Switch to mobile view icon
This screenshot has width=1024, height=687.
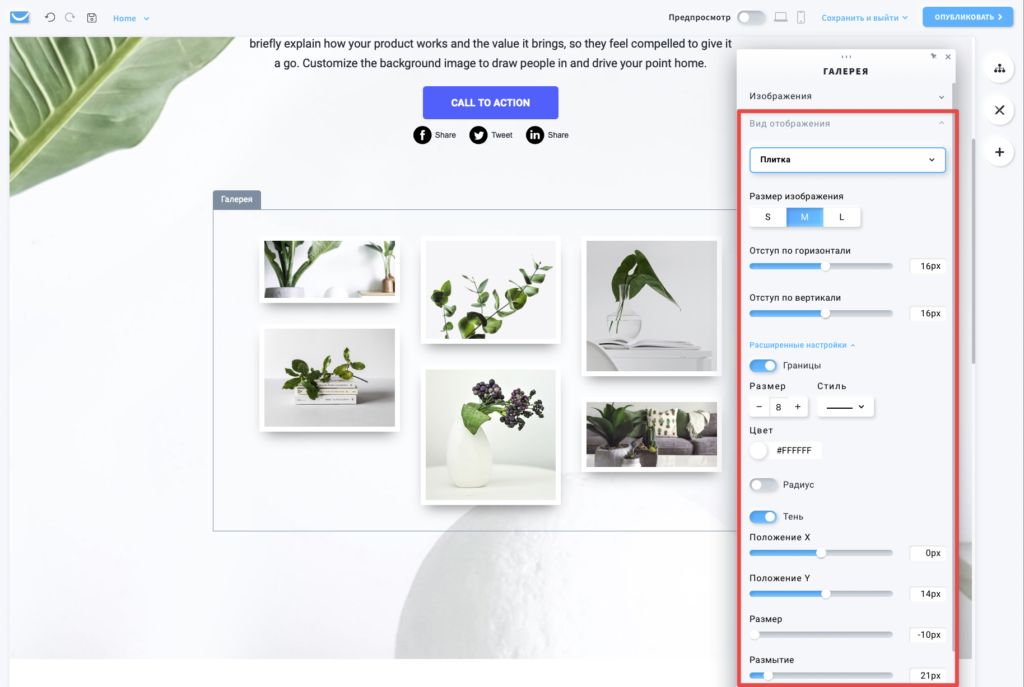point(801,18)
